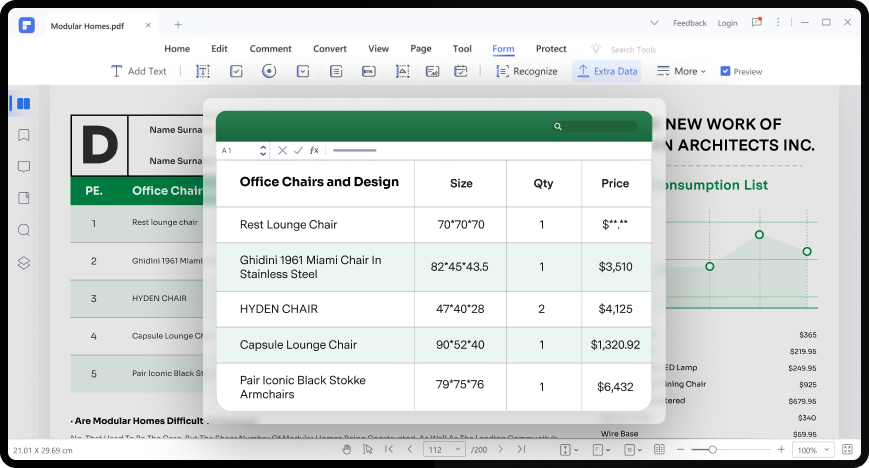Viewport: 869px width, 468px height.
Task: Open a new tab with plus button
Action: [178, 25]
